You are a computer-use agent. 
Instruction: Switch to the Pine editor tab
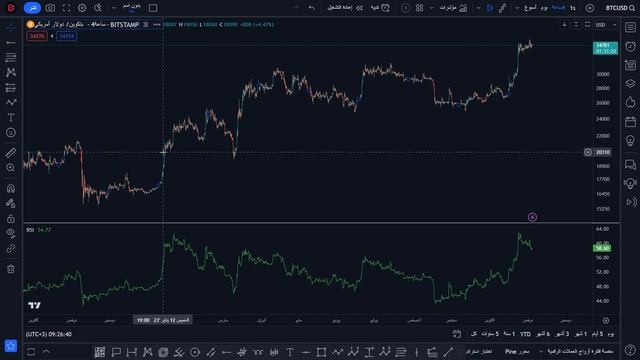517,351
